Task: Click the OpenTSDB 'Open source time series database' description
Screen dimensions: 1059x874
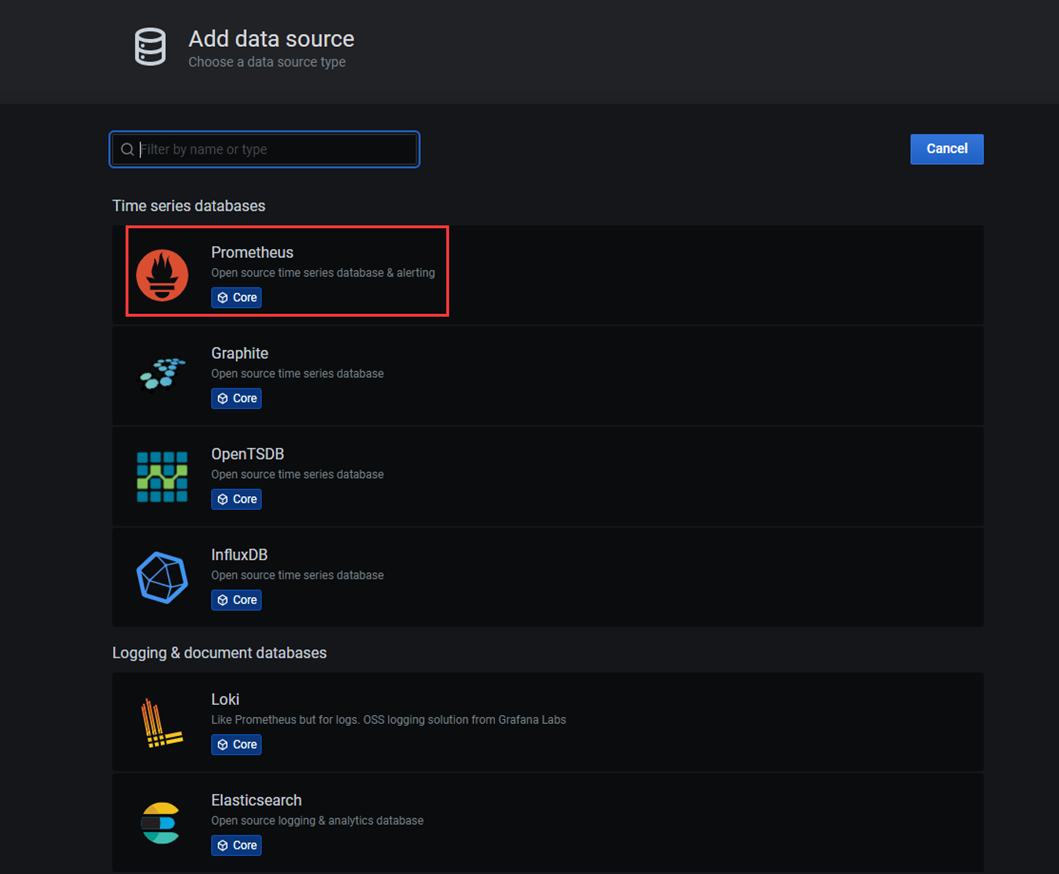Action: point(297,474)
